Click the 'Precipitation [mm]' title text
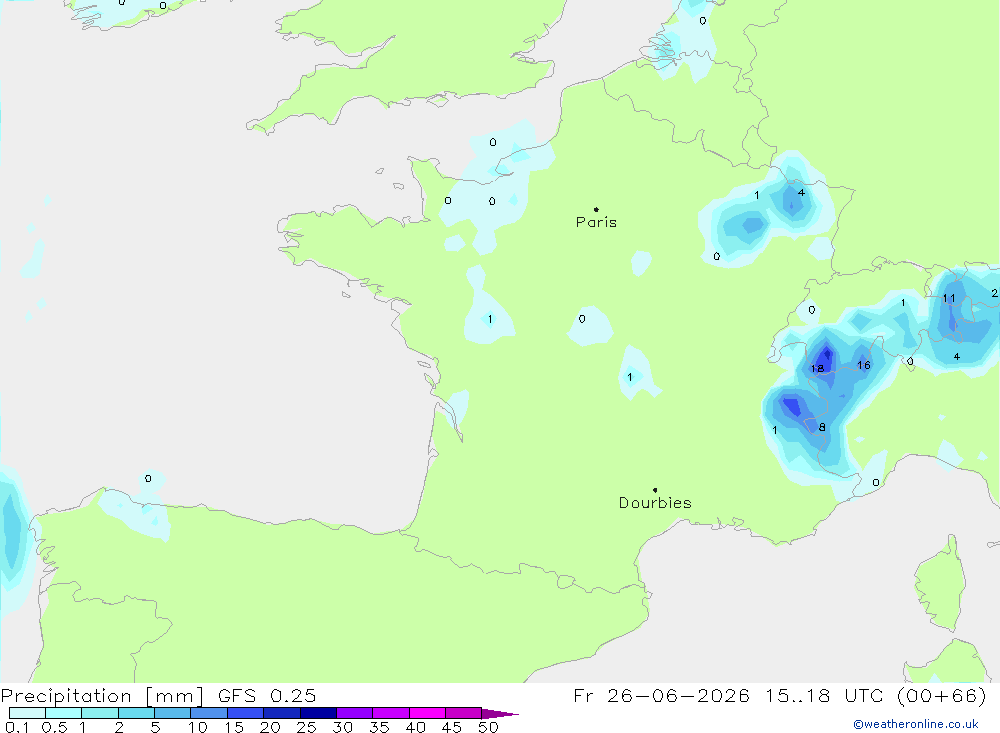The height and width of the screenshot is (733, 1000). [102, 695]
